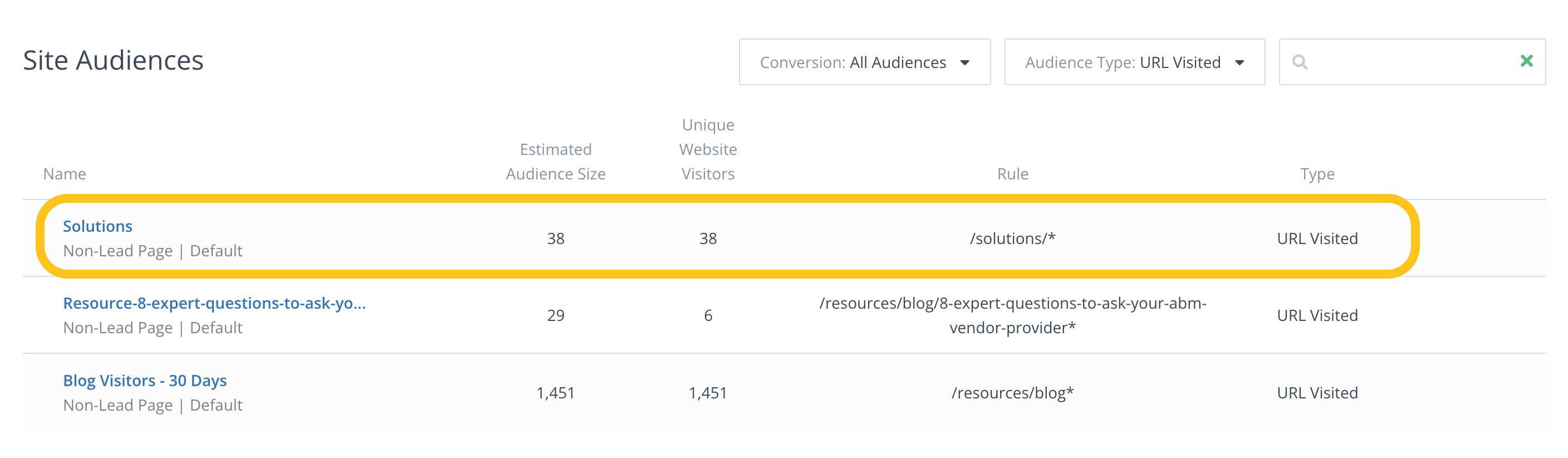Screen dimensions: 1568x458
Task: Click URL Visited type in Blog Visitors row
Action: (1317, 393)
